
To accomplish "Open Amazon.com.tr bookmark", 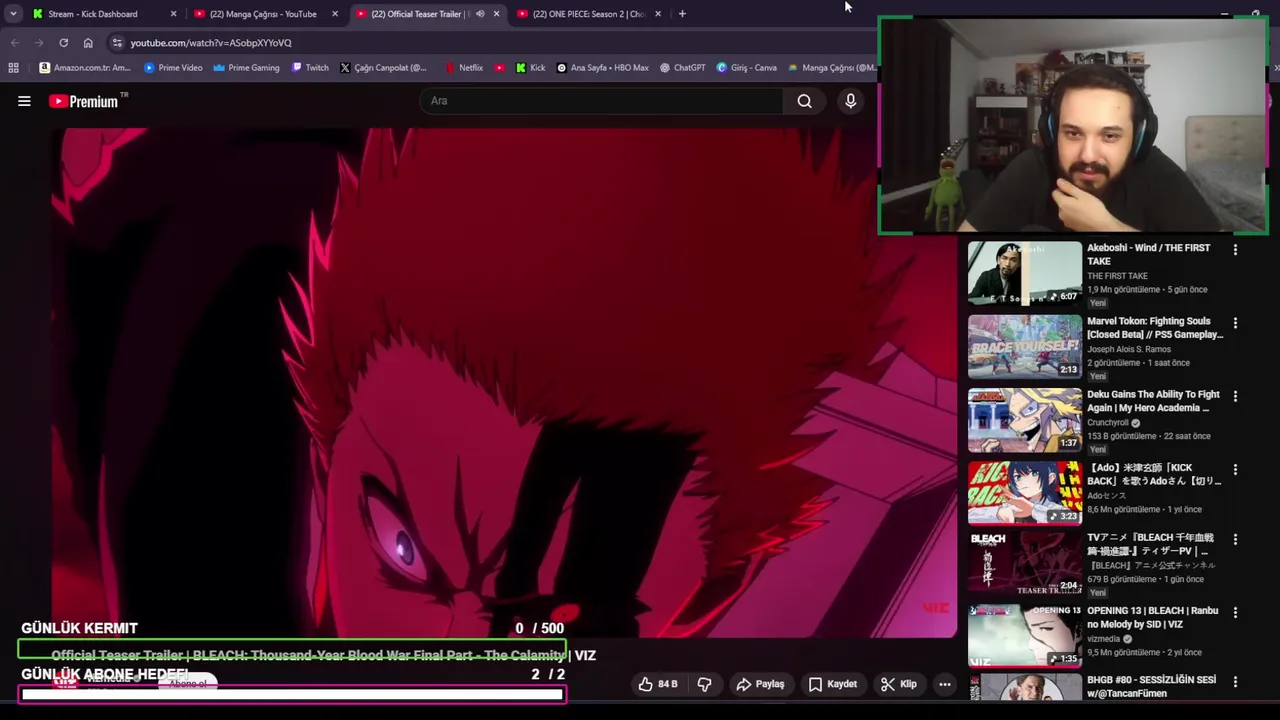I will pyautogui.click(x=85, y=68).
